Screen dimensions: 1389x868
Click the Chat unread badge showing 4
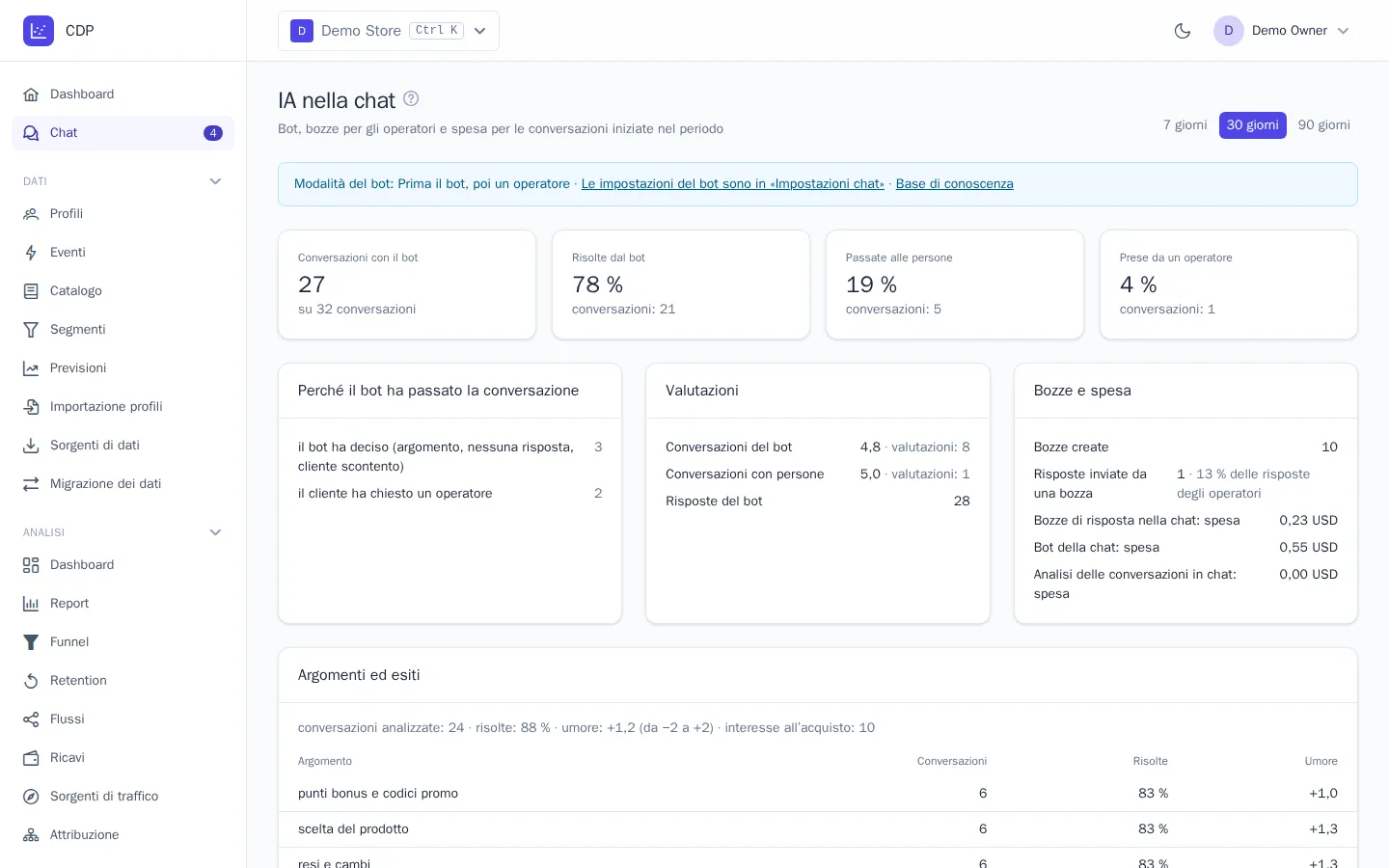[x=213, y=133]
